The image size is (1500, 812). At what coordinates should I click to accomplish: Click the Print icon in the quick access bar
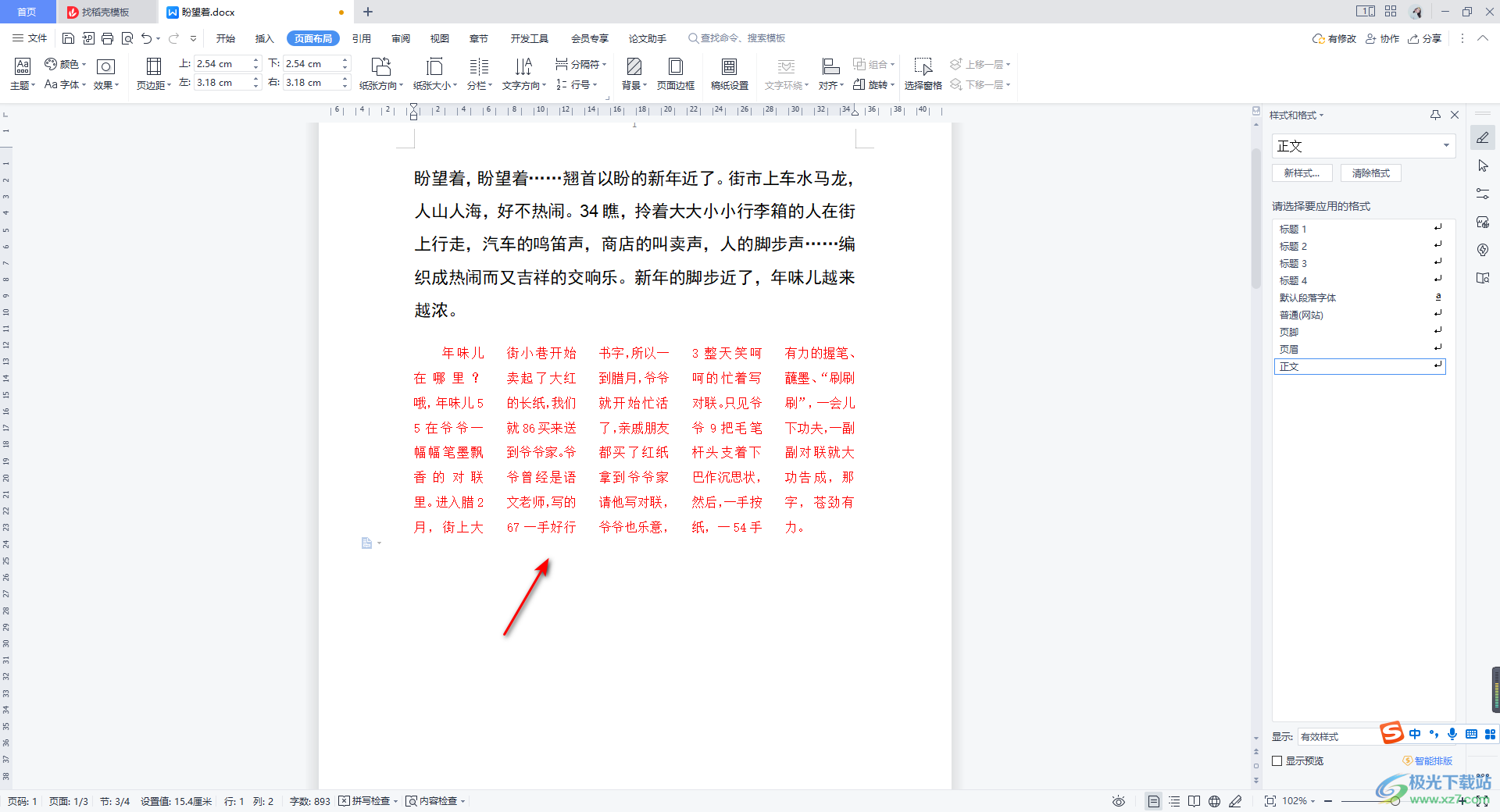click(x=107, y=38)
